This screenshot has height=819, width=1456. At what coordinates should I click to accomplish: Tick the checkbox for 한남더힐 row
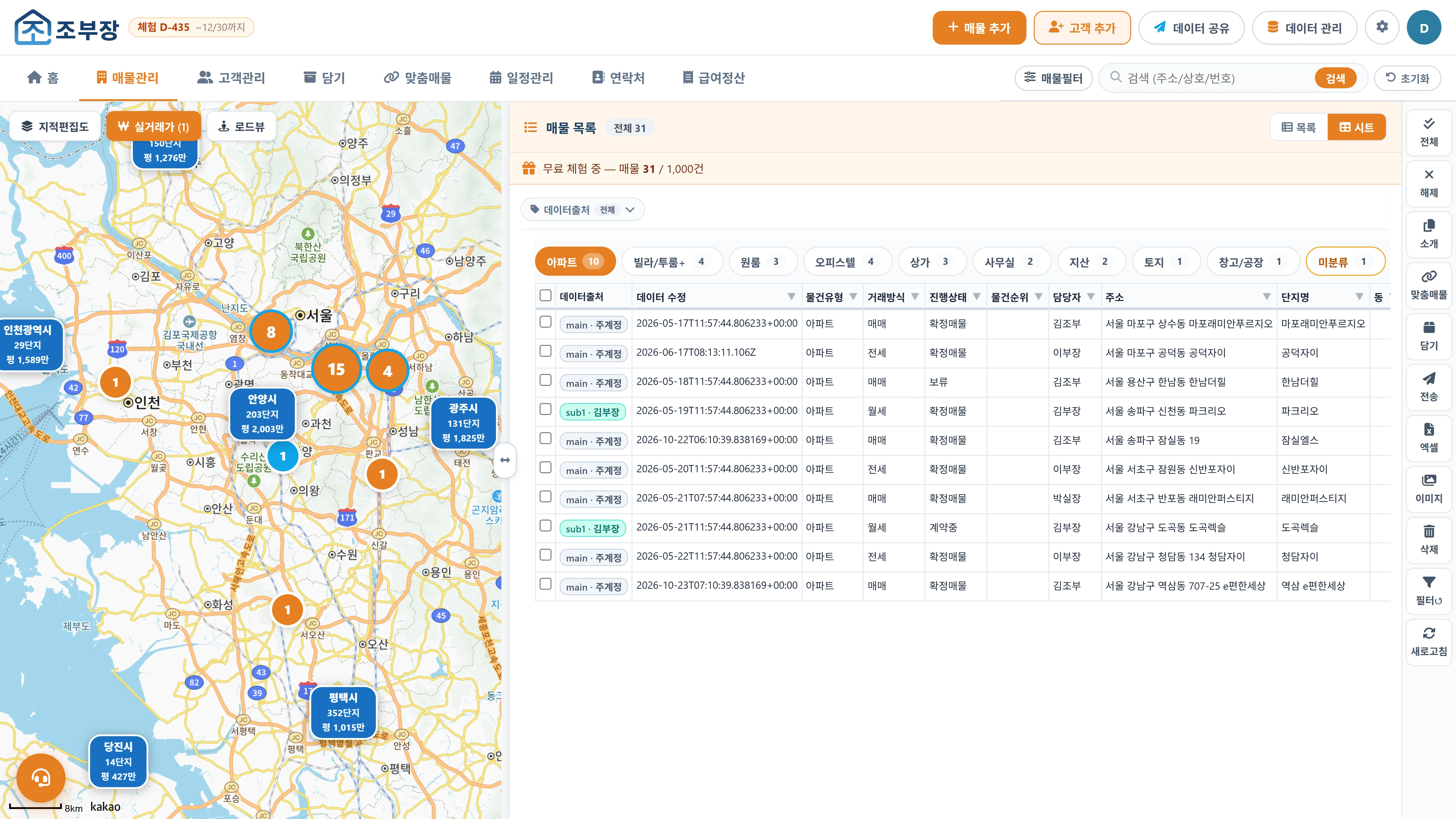pos(545,380)
